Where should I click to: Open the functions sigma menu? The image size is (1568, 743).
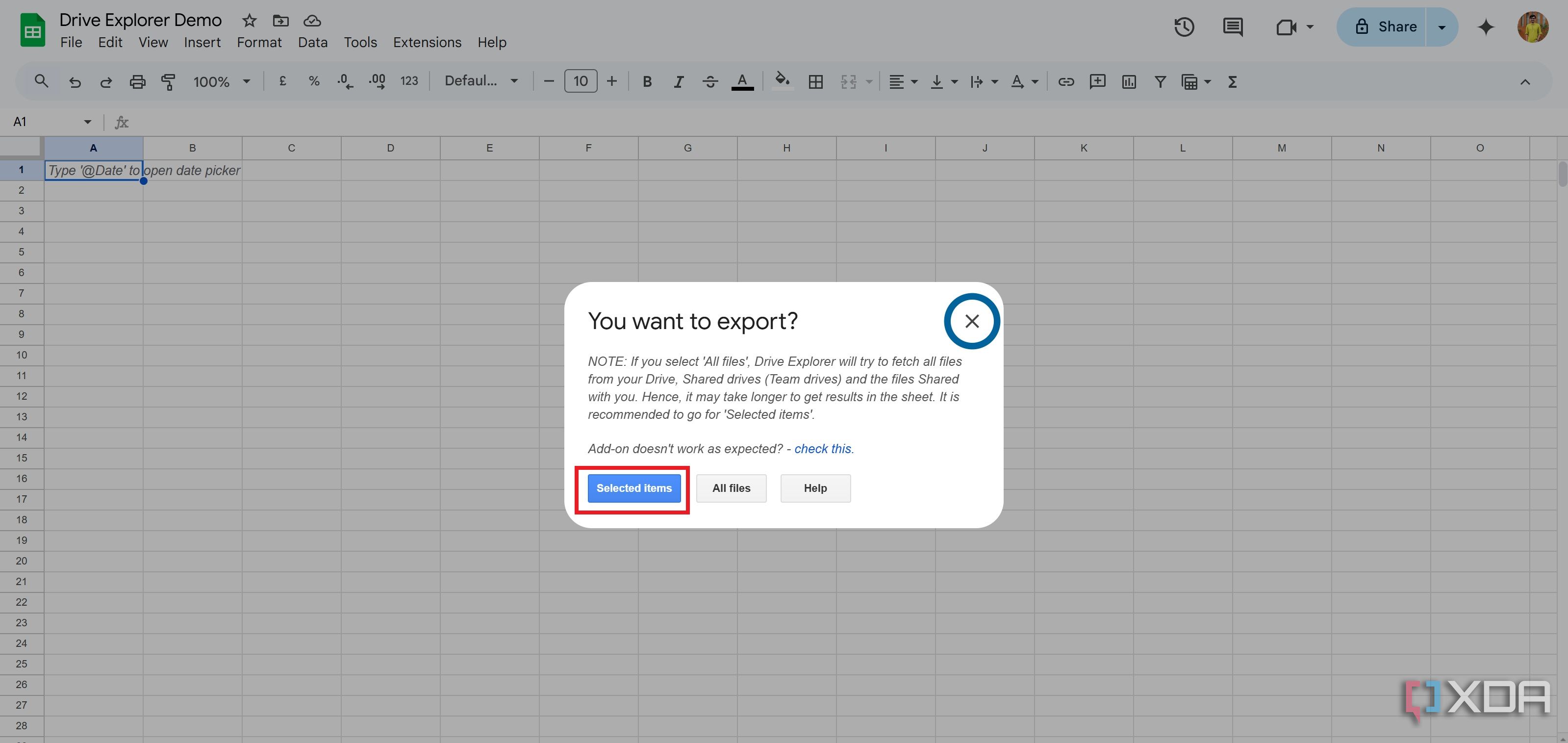(1233, 81)
